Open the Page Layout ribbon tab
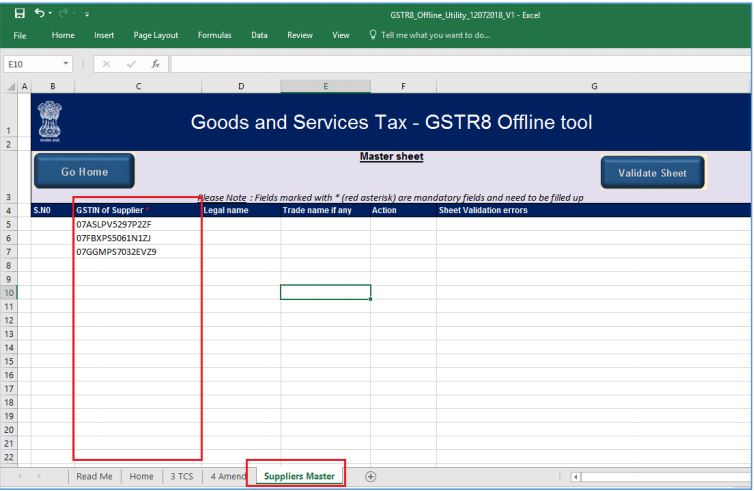 coord(155,35)
